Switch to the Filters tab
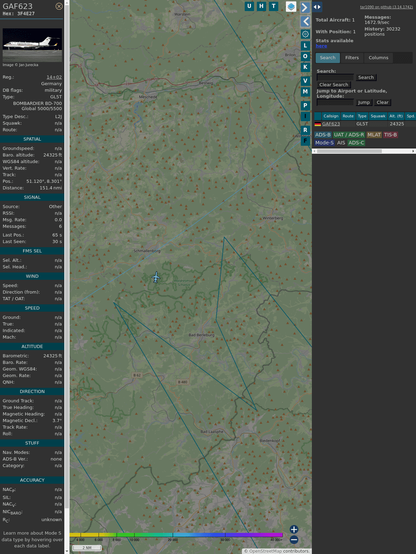 pos(352,58)
